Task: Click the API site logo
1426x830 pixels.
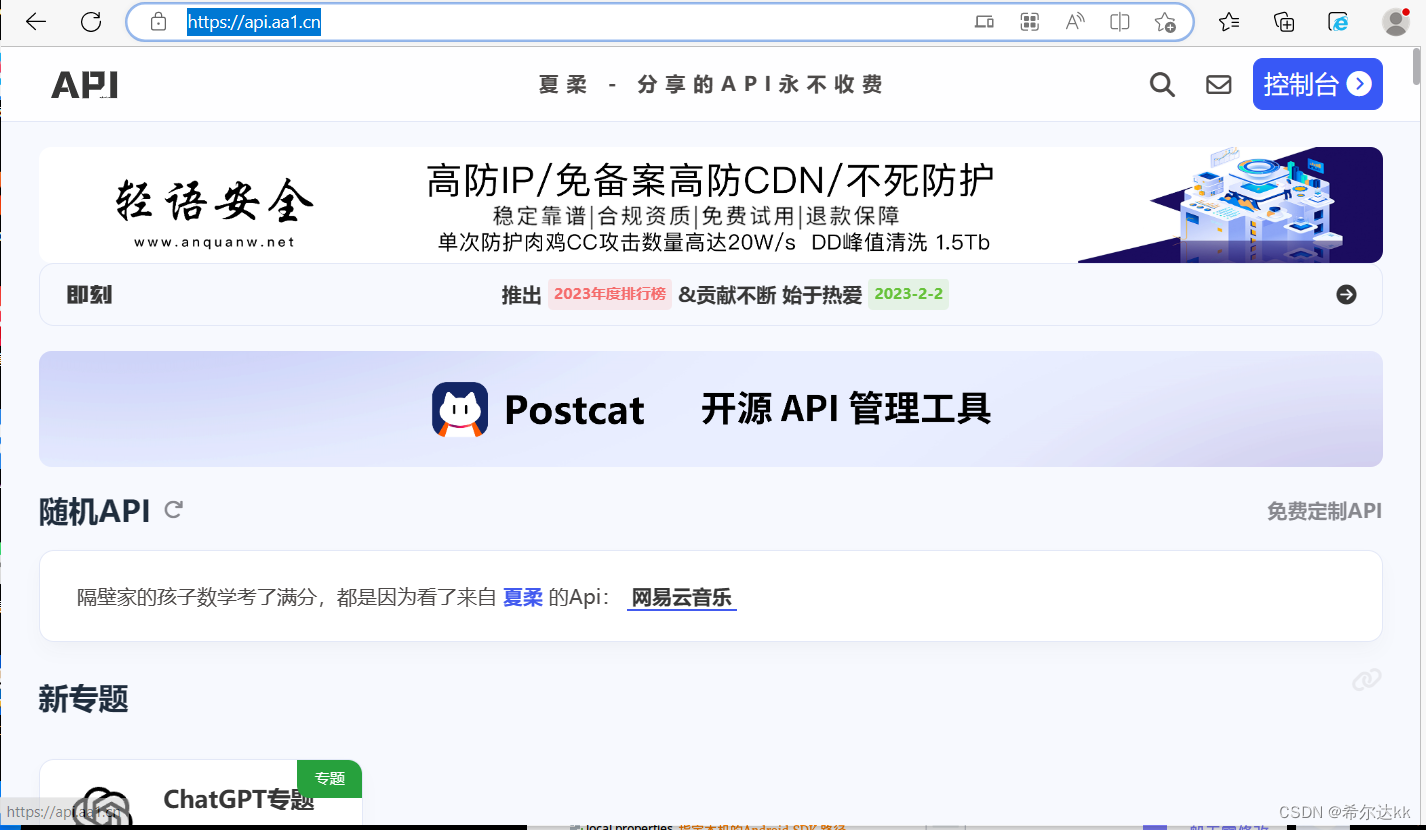Action: click(84, 85)
